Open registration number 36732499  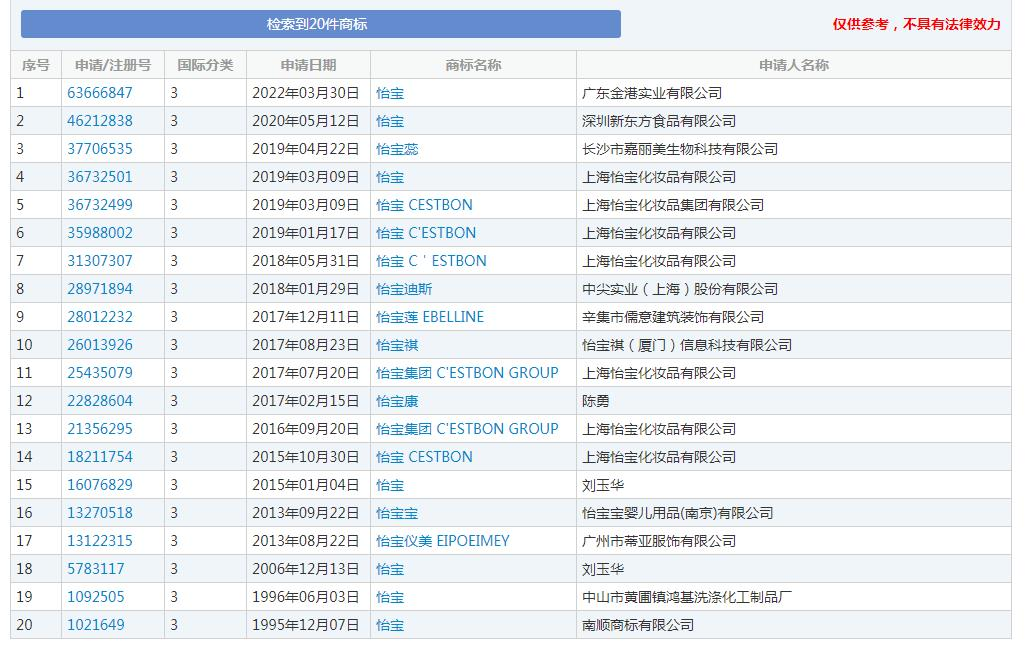click(x=100, y=205)
